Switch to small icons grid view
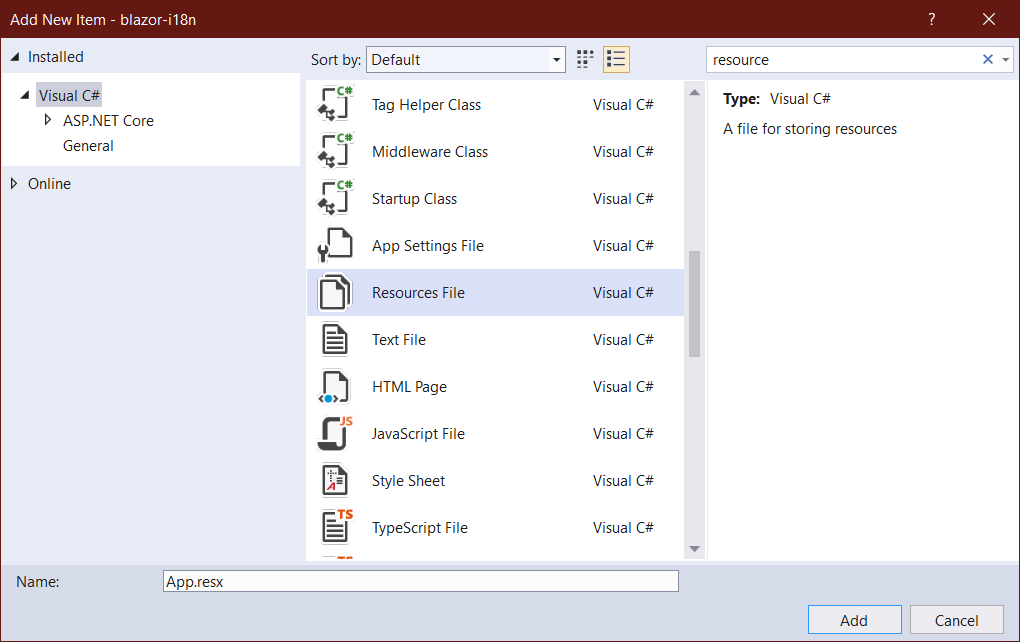This screenshot has width=1020, height=642. coord(585,60)
